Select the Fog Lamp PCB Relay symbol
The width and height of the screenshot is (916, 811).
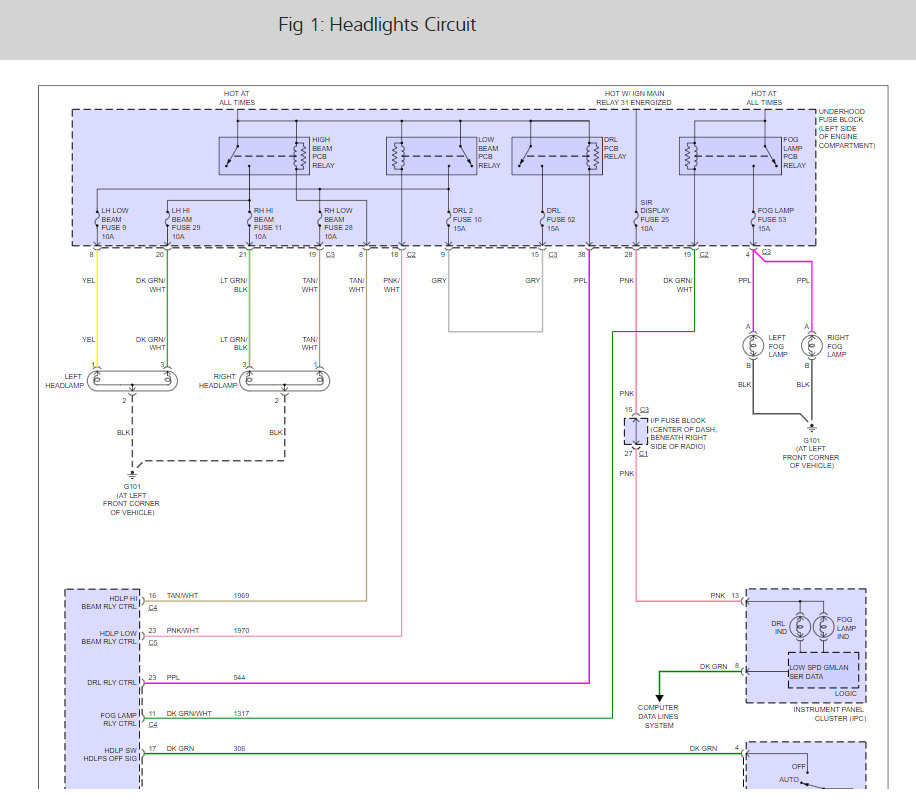point(730,156)
